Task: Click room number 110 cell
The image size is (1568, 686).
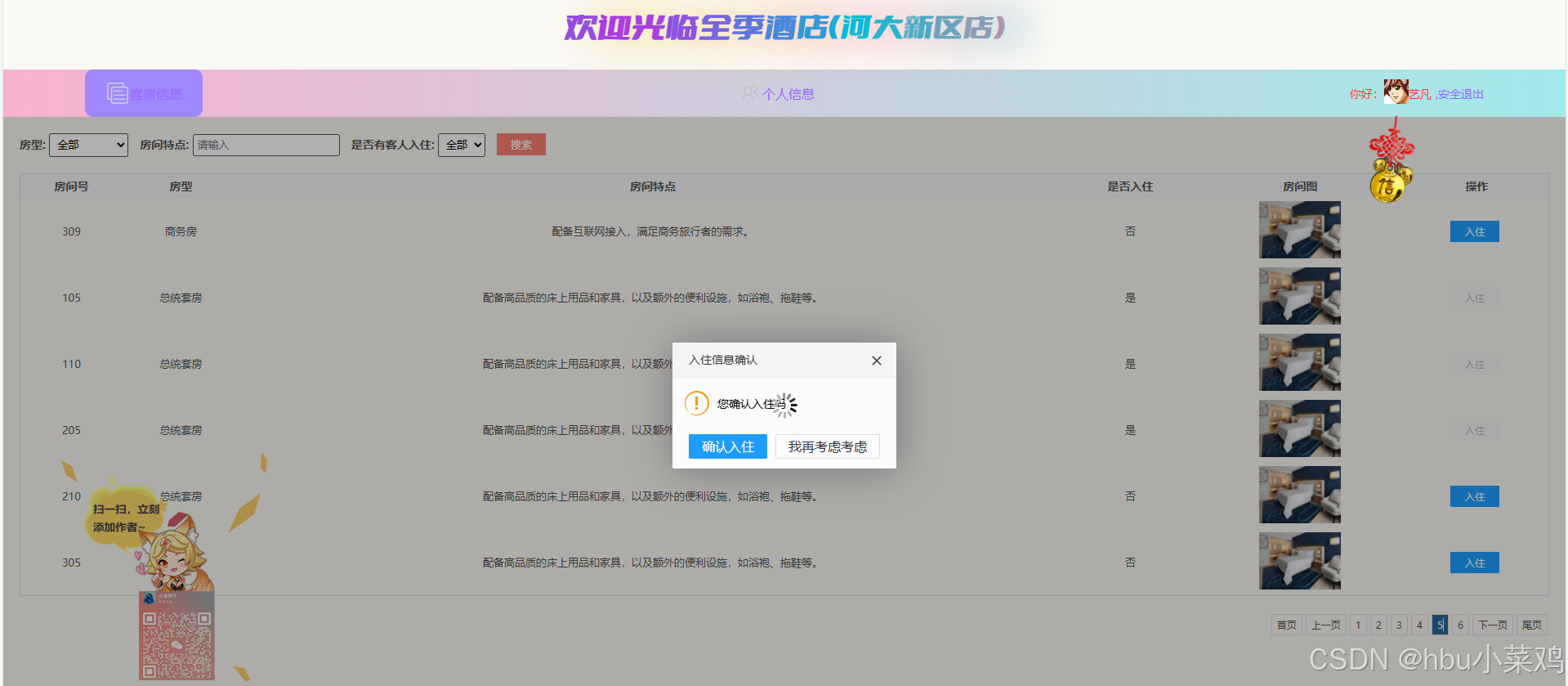Action: coord(71,364)
